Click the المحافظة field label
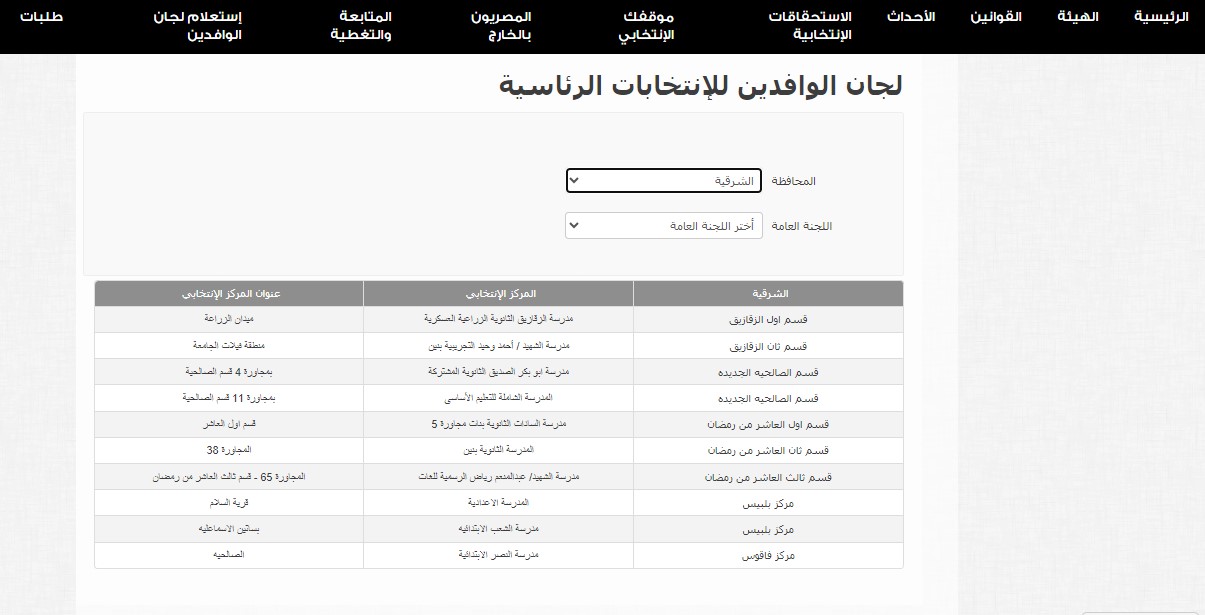The width and height of the screenshot is (1205, 615). (793, 181)
